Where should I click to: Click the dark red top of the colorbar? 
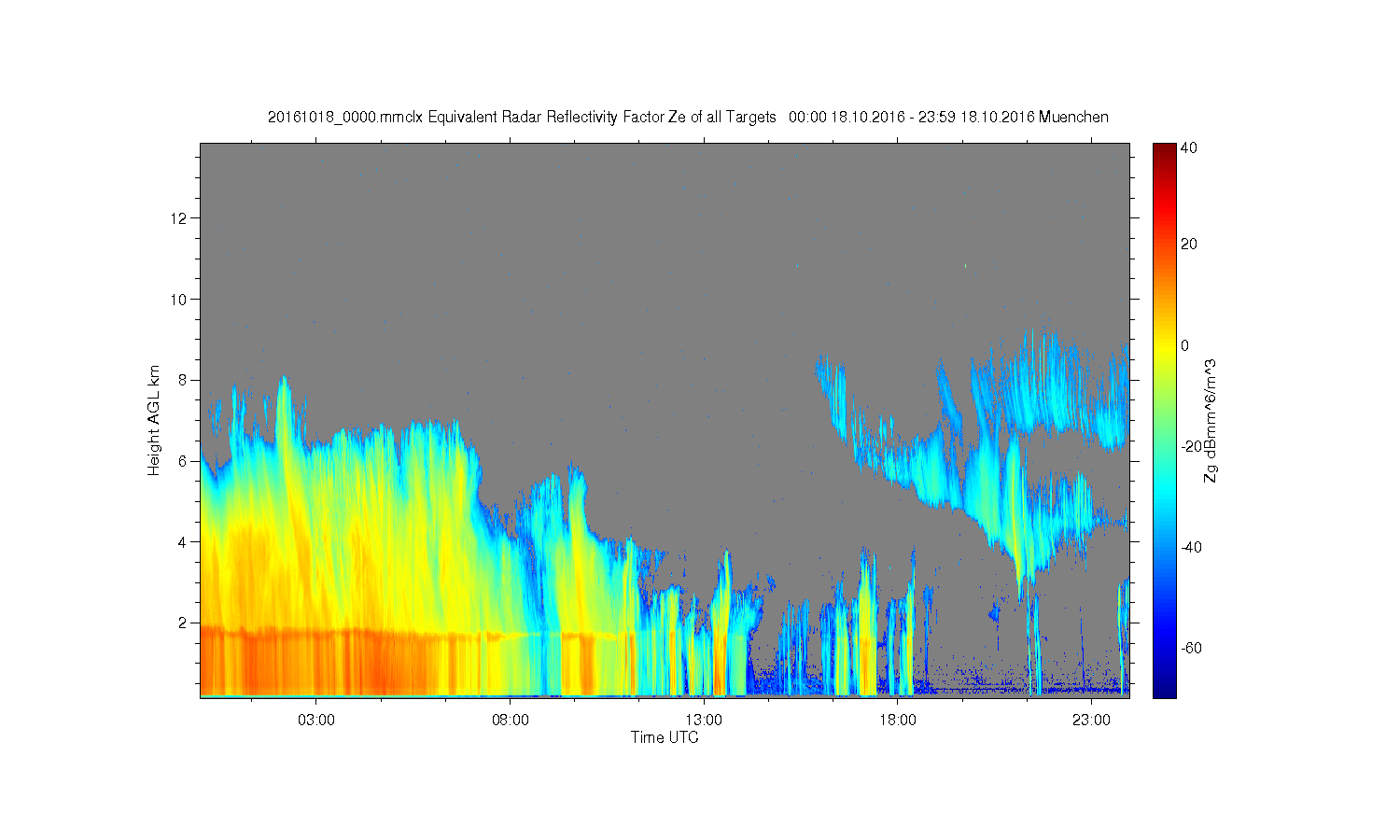coord(1164,151)
